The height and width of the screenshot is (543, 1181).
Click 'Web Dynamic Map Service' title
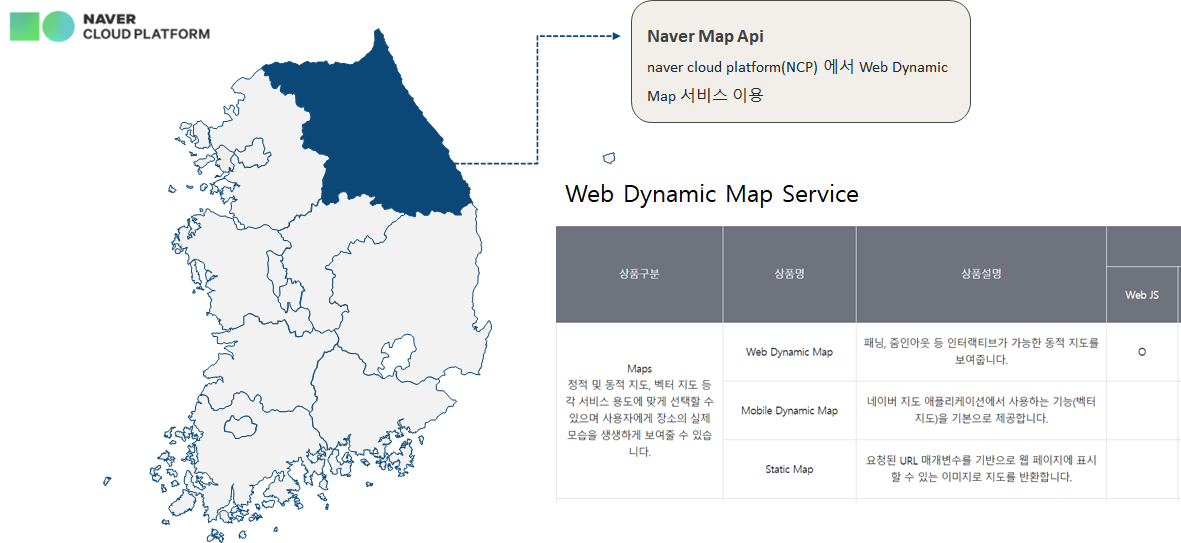pyautogui.click(x=712, y=194)
